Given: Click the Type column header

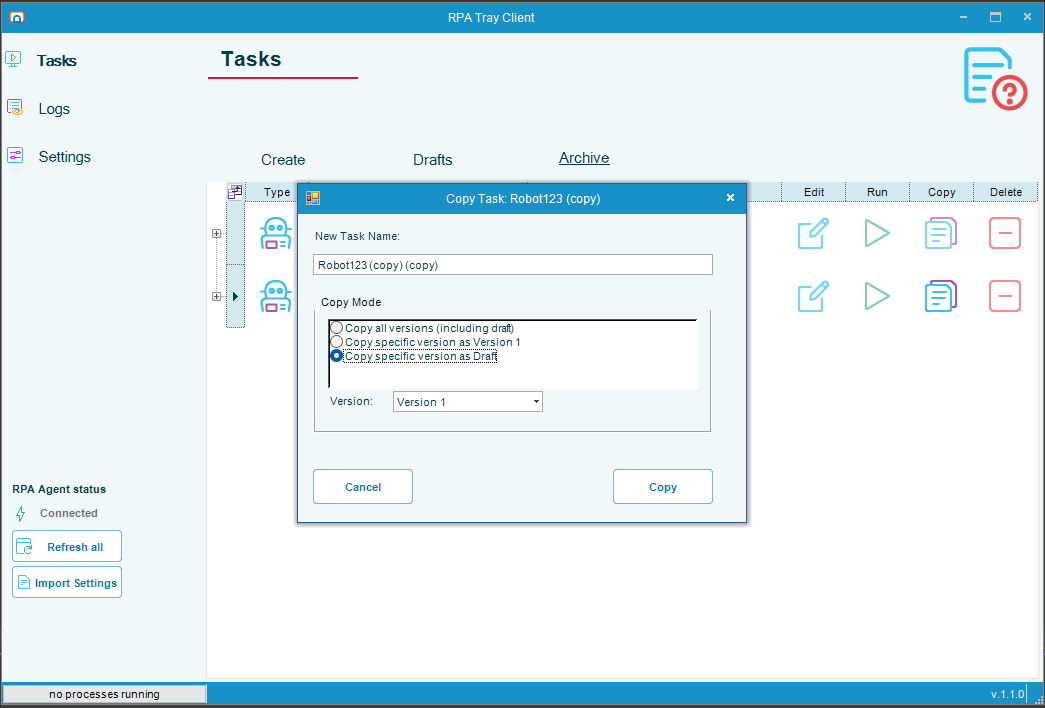Looking at the screenshot, I should point(277,192).
